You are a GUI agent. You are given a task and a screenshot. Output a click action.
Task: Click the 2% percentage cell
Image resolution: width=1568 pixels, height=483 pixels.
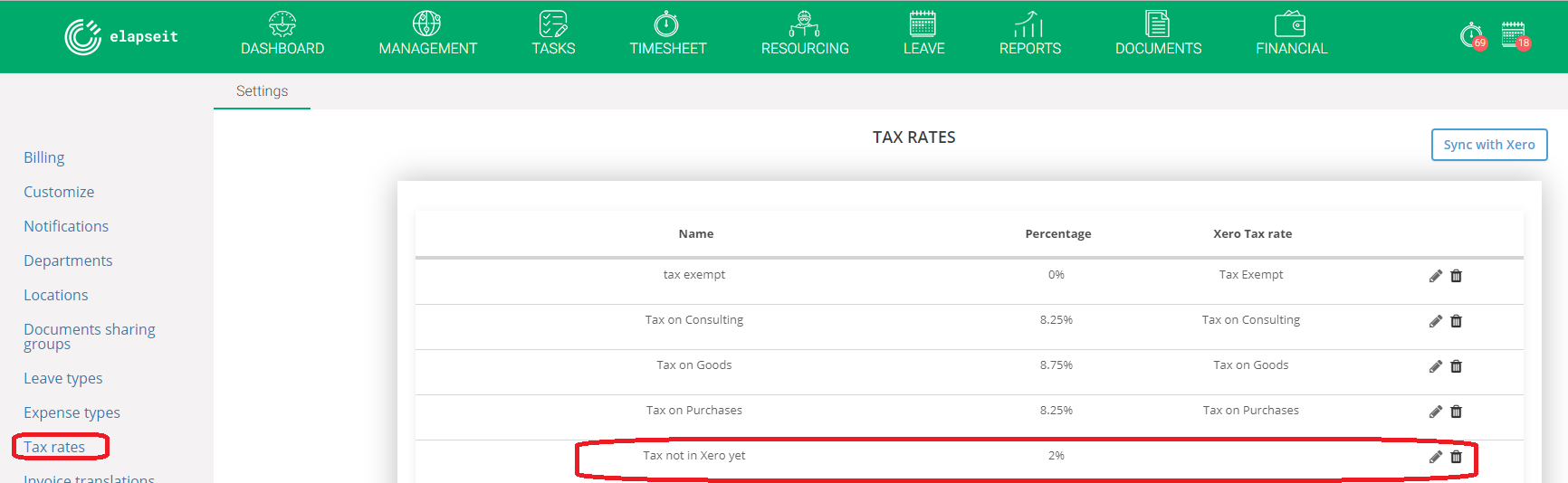click(1056, 456)
